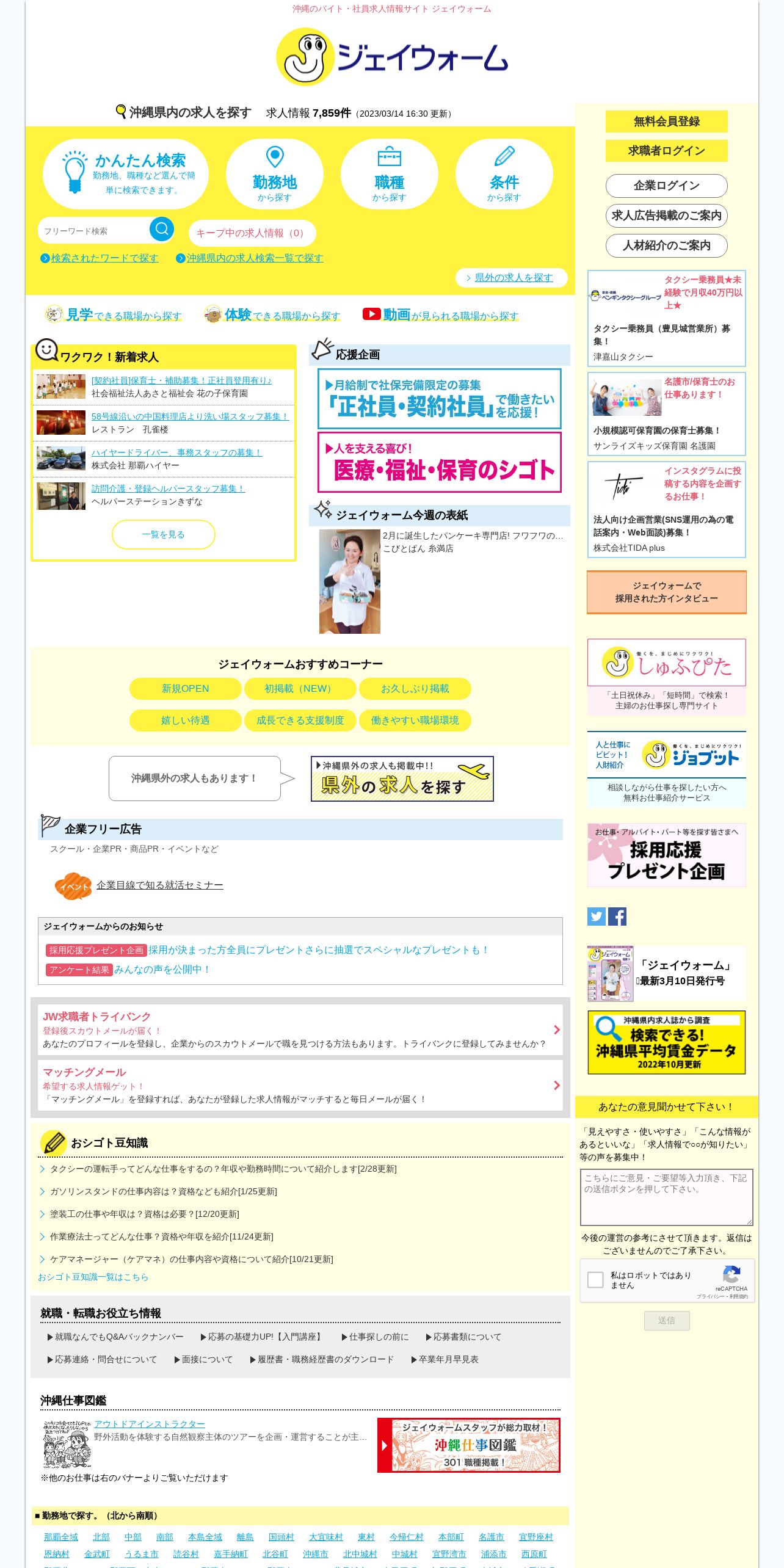Click the 県外の求人を探す airplane banner
784x1568 pixels.
click(x=402, y=779)
